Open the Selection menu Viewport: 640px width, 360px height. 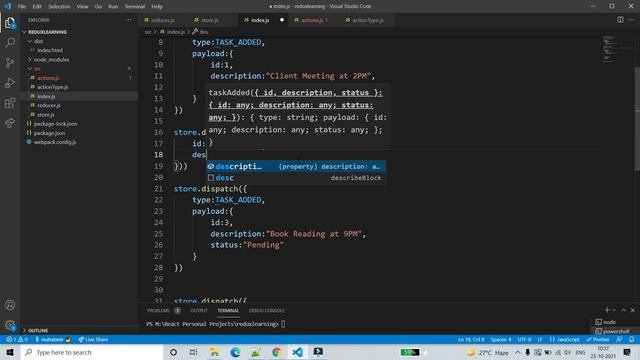59,7
